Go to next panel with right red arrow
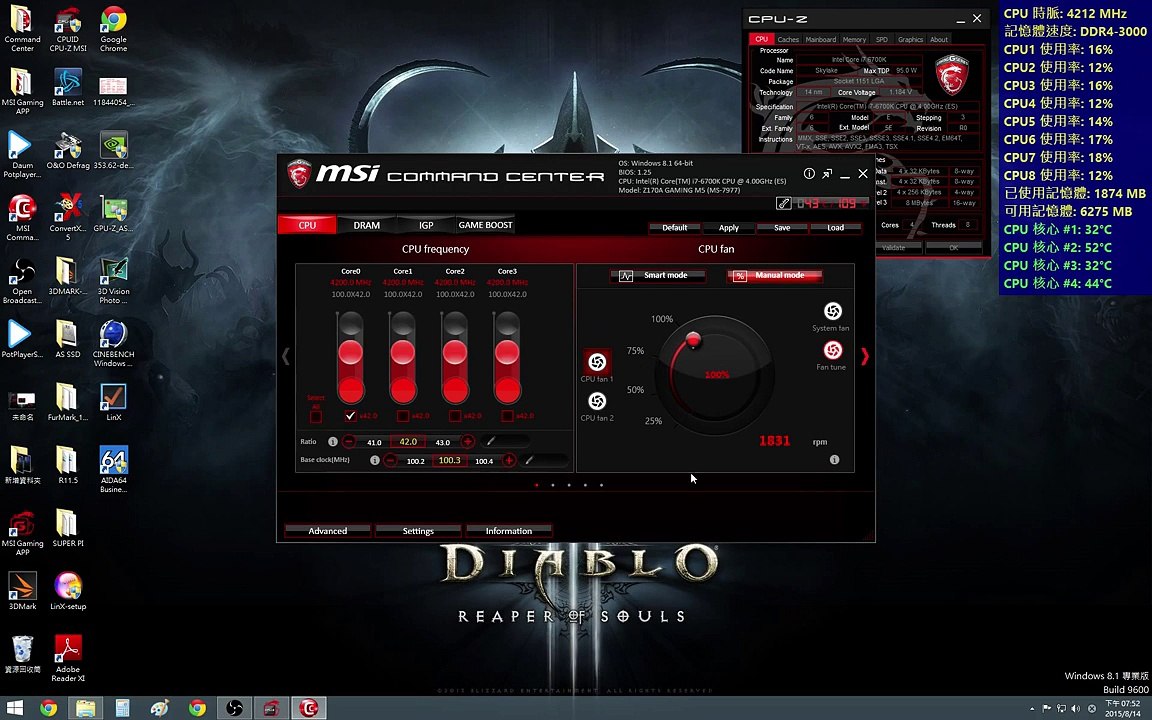Viewport: 1152px width, 720px height. click(x=865, y=356)
